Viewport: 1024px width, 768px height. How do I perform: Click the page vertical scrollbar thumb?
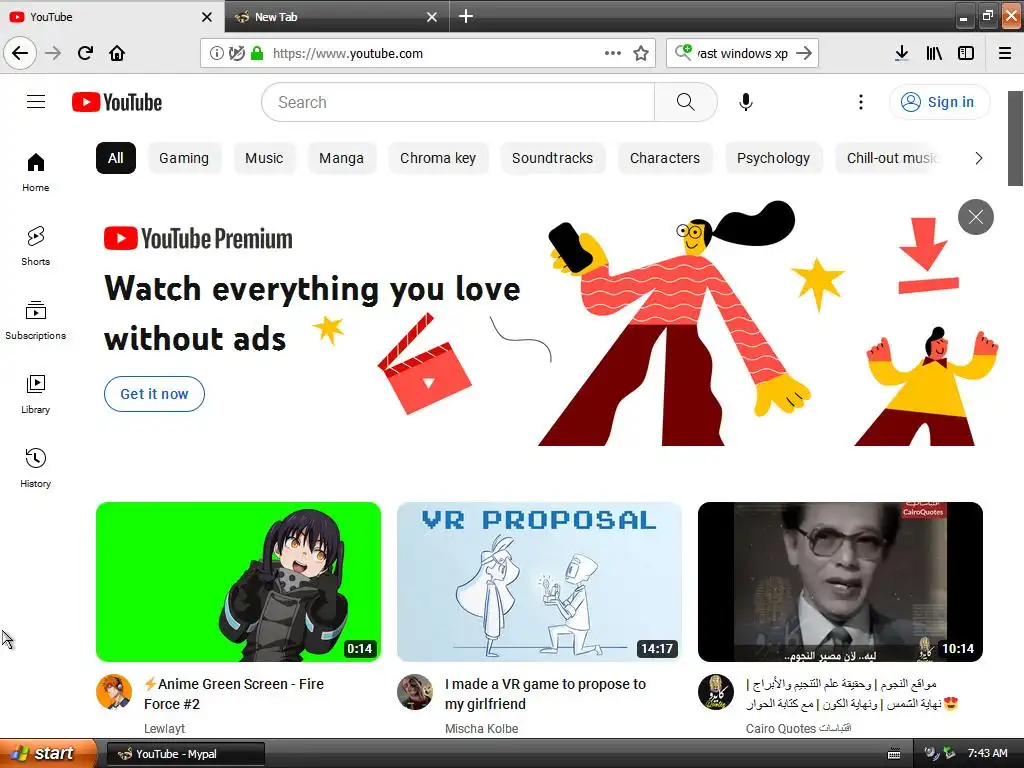tap(1016, 138)
